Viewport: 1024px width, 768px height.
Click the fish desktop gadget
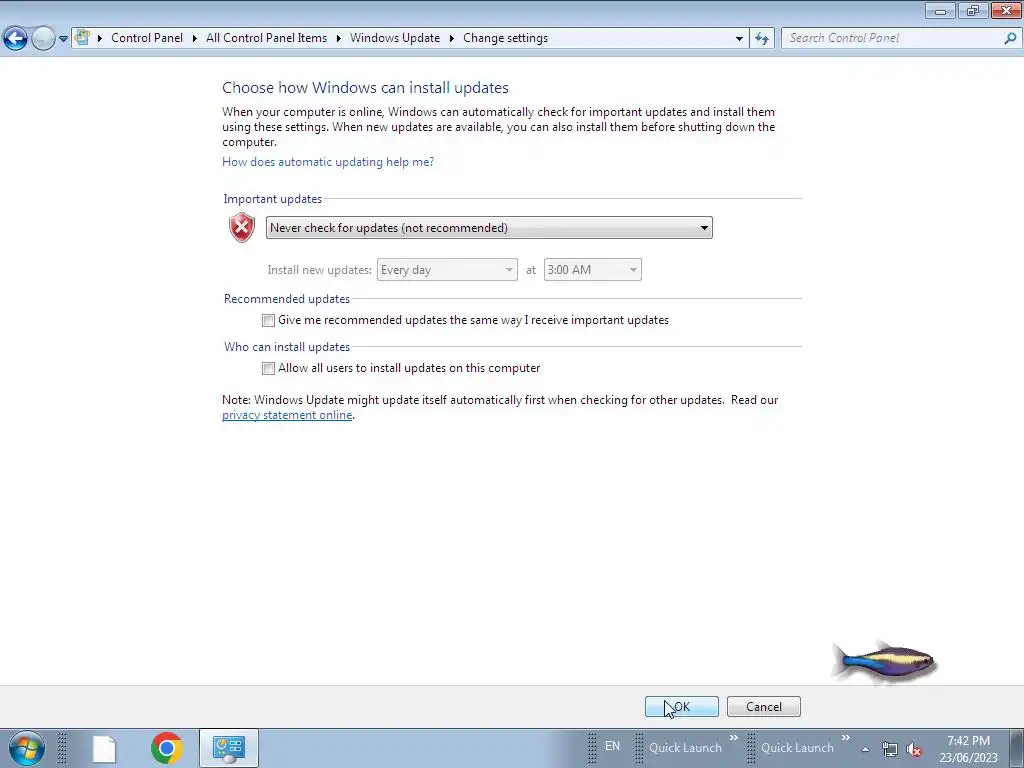pos(885,662)
